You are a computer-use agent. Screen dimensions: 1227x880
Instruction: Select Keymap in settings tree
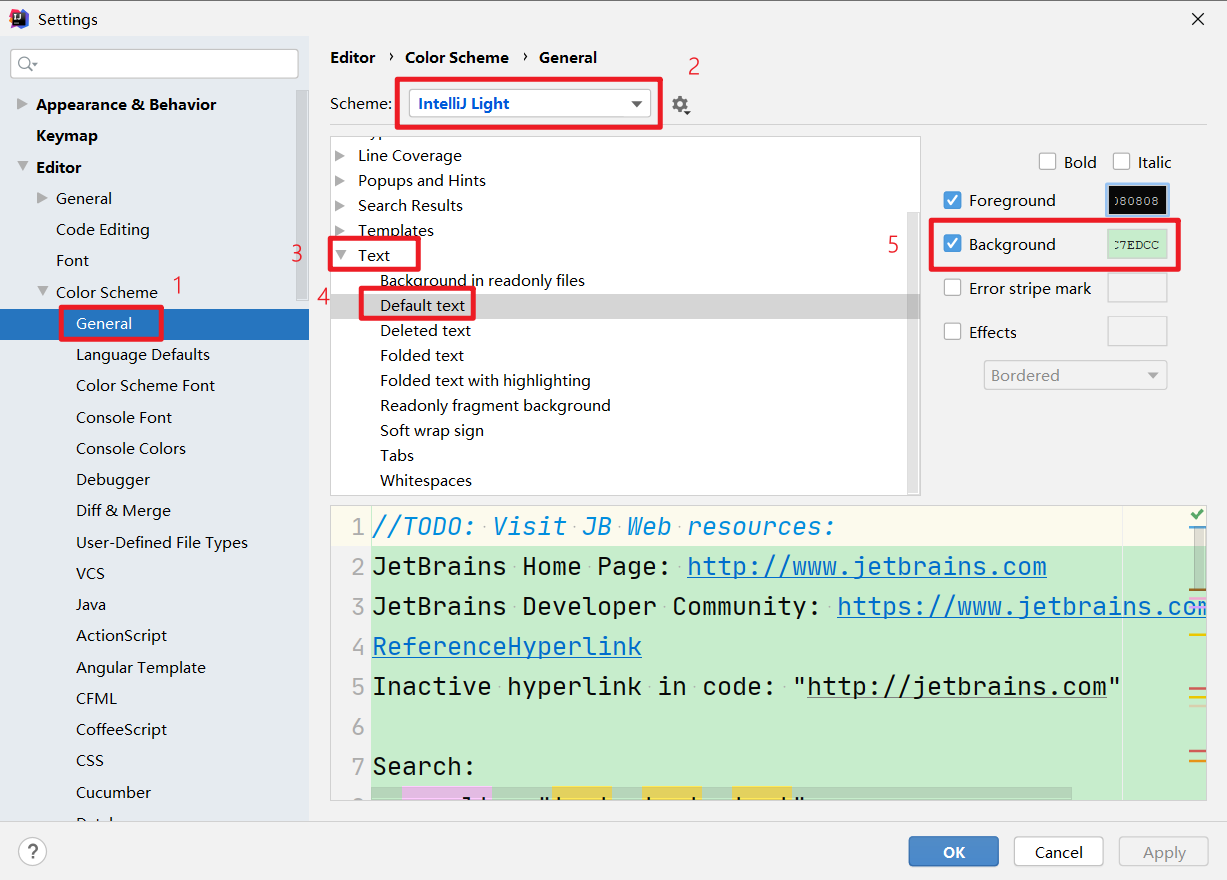pos(67,136)
